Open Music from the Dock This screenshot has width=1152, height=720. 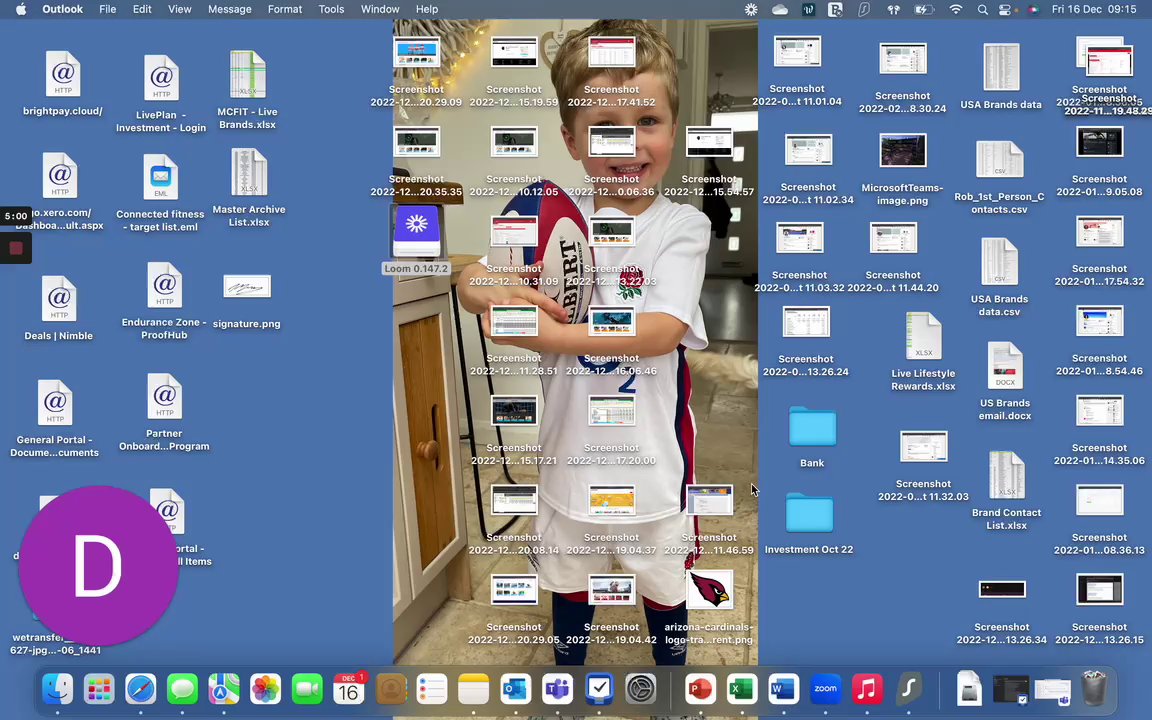pyautogui.click(x=867, y=689)
